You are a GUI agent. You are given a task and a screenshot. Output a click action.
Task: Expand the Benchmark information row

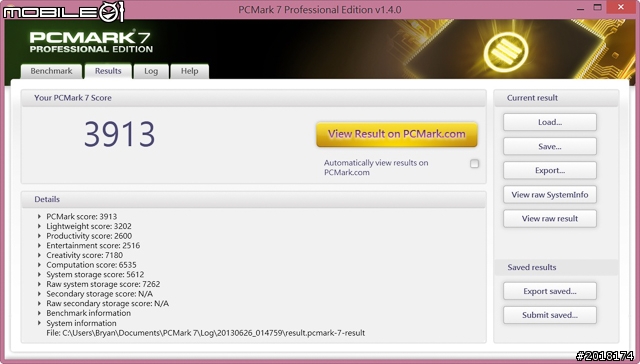[x=39, y=313]
